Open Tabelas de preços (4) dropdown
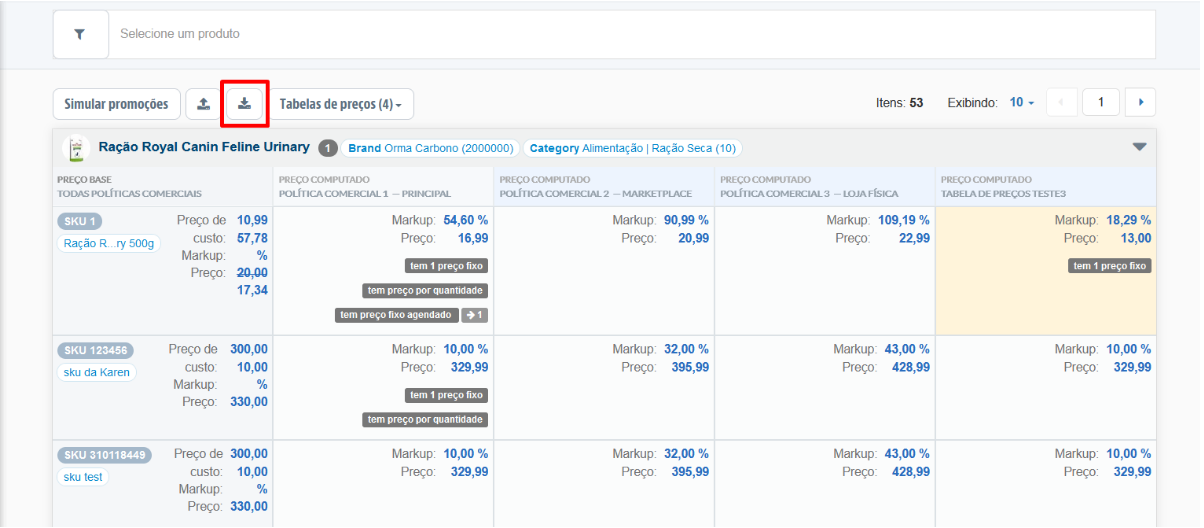 click(341, 104)
